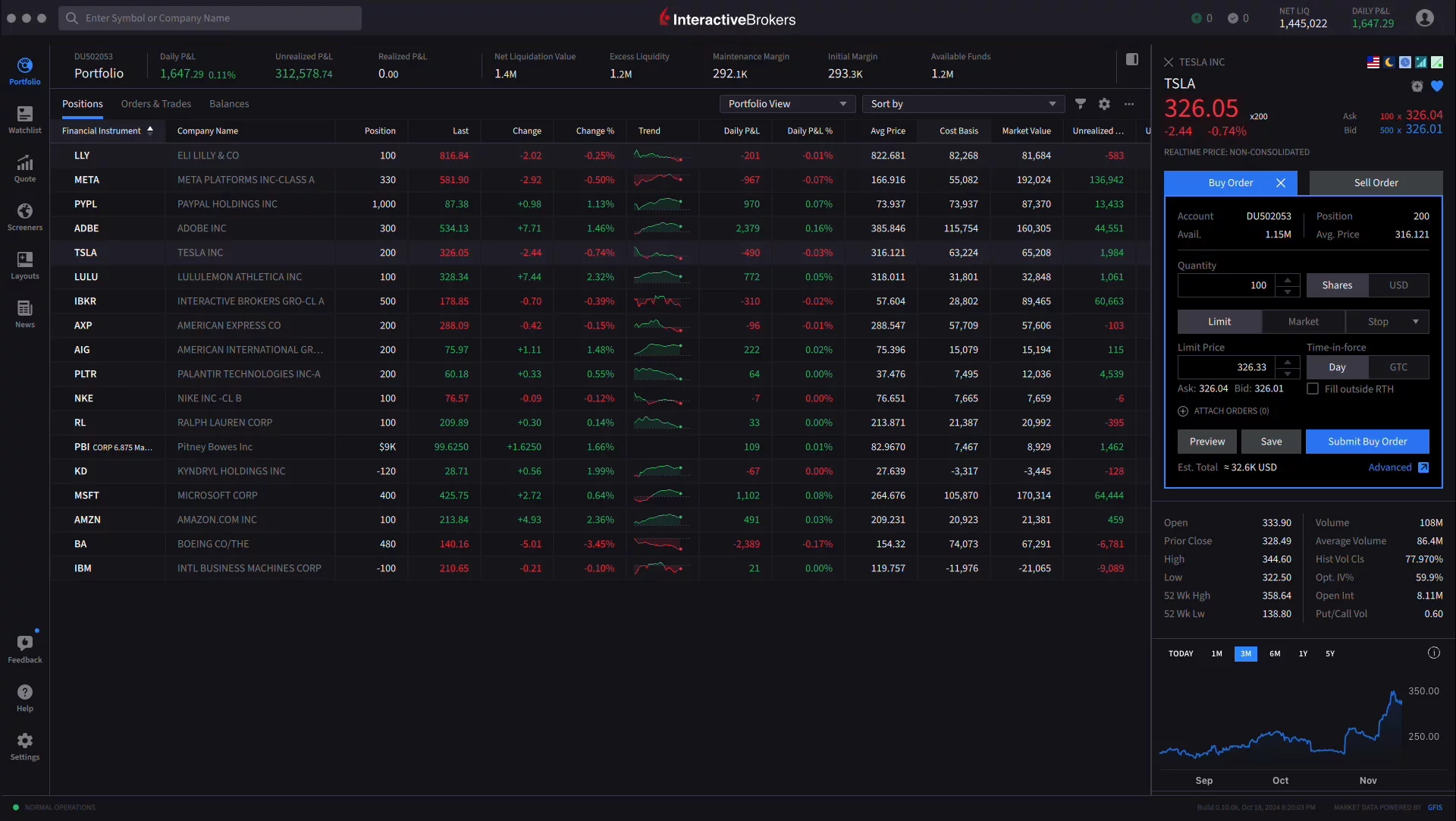
Task: Open positions table settings via gear icon
Action: 1104,104
